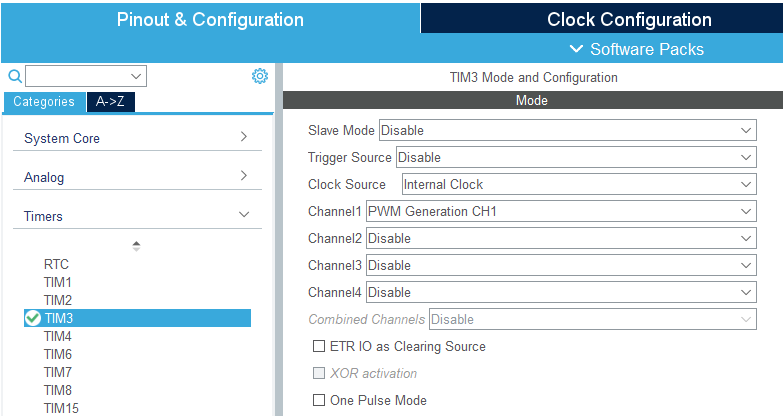This screenshot has width=783, height=416.
Task: Click the small sort arrows under Timers
Action: tap(137, 245)
